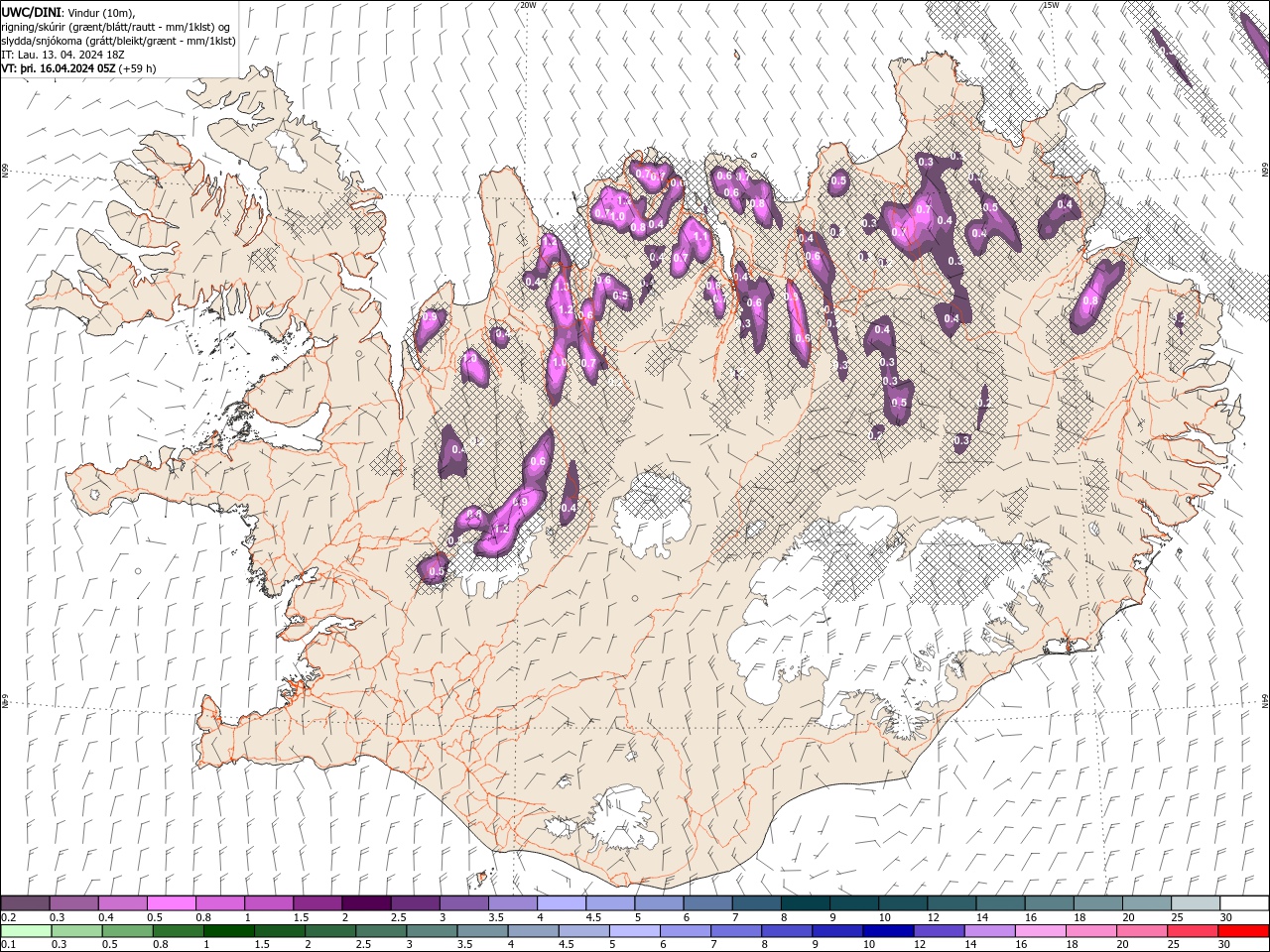This screenshot has height=952, width=1270.
Task: Click the '0.1' value label under the lower legend
Action: coord(8,944)
